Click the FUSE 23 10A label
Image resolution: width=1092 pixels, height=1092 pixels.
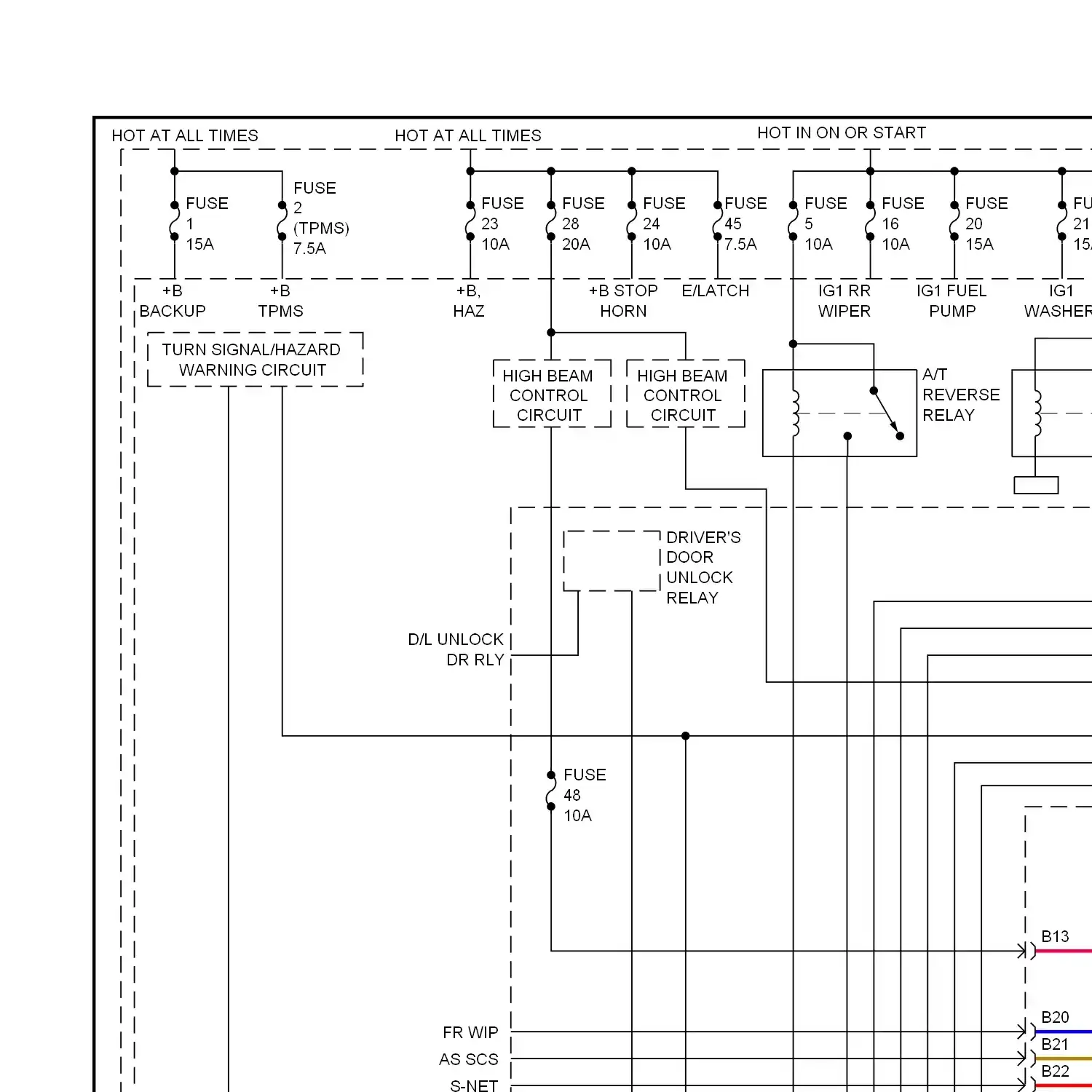[x=502, y=223]
